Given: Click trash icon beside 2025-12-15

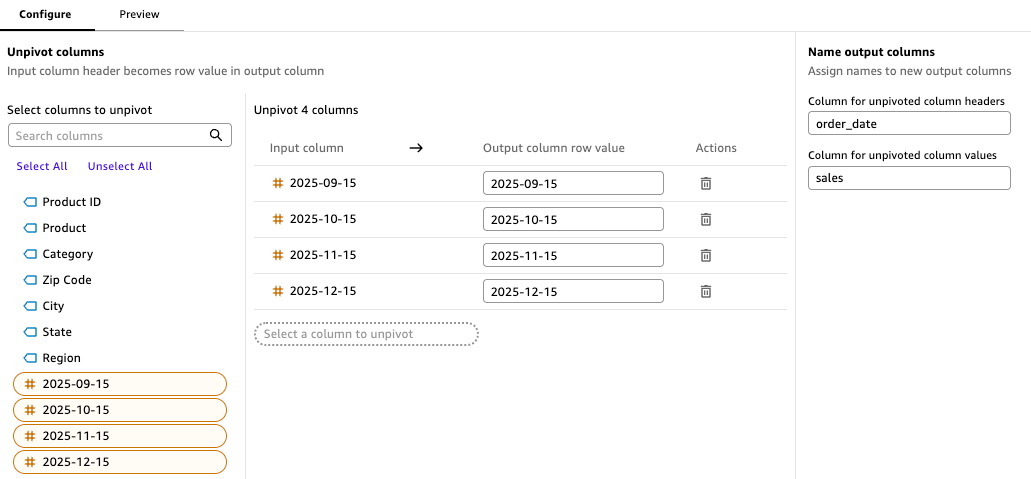Looking at the screenshot, I should (705, 292).
